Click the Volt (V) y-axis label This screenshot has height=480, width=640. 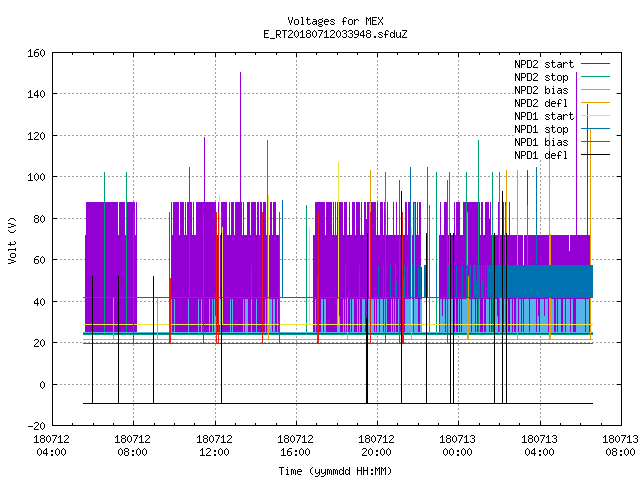click(12, 240)
